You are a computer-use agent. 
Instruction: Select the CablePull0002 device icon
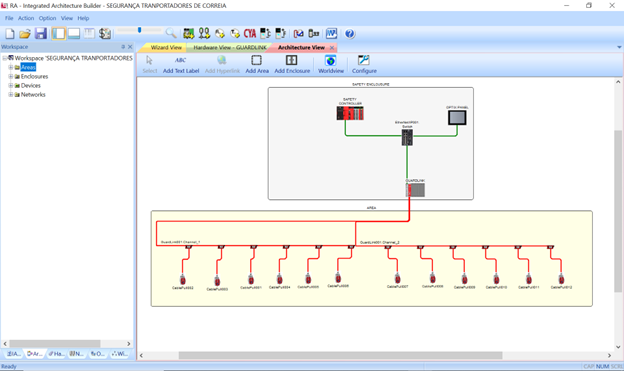click(183, 279)
